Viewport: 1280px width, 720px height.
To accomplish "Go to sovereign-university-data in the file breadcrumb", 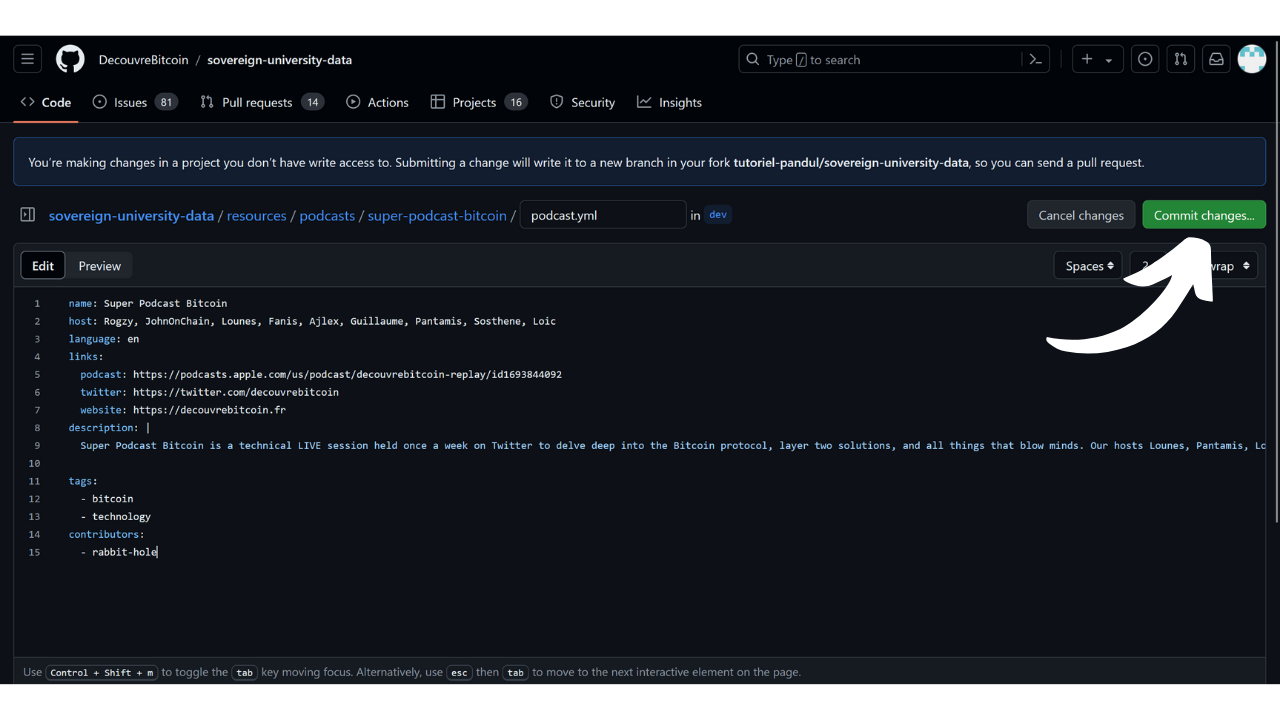I will point(131,215).
